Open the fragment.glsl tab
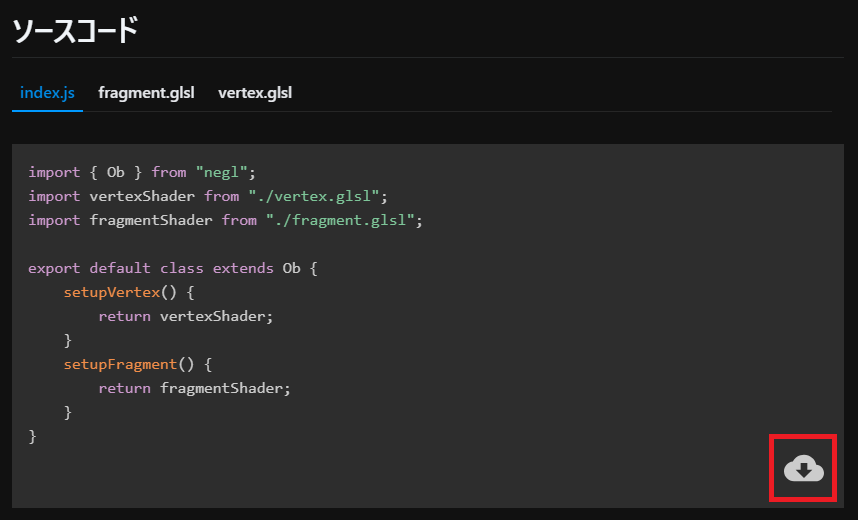Viewport: 858px width, 520px height. [x=146, y=93]
